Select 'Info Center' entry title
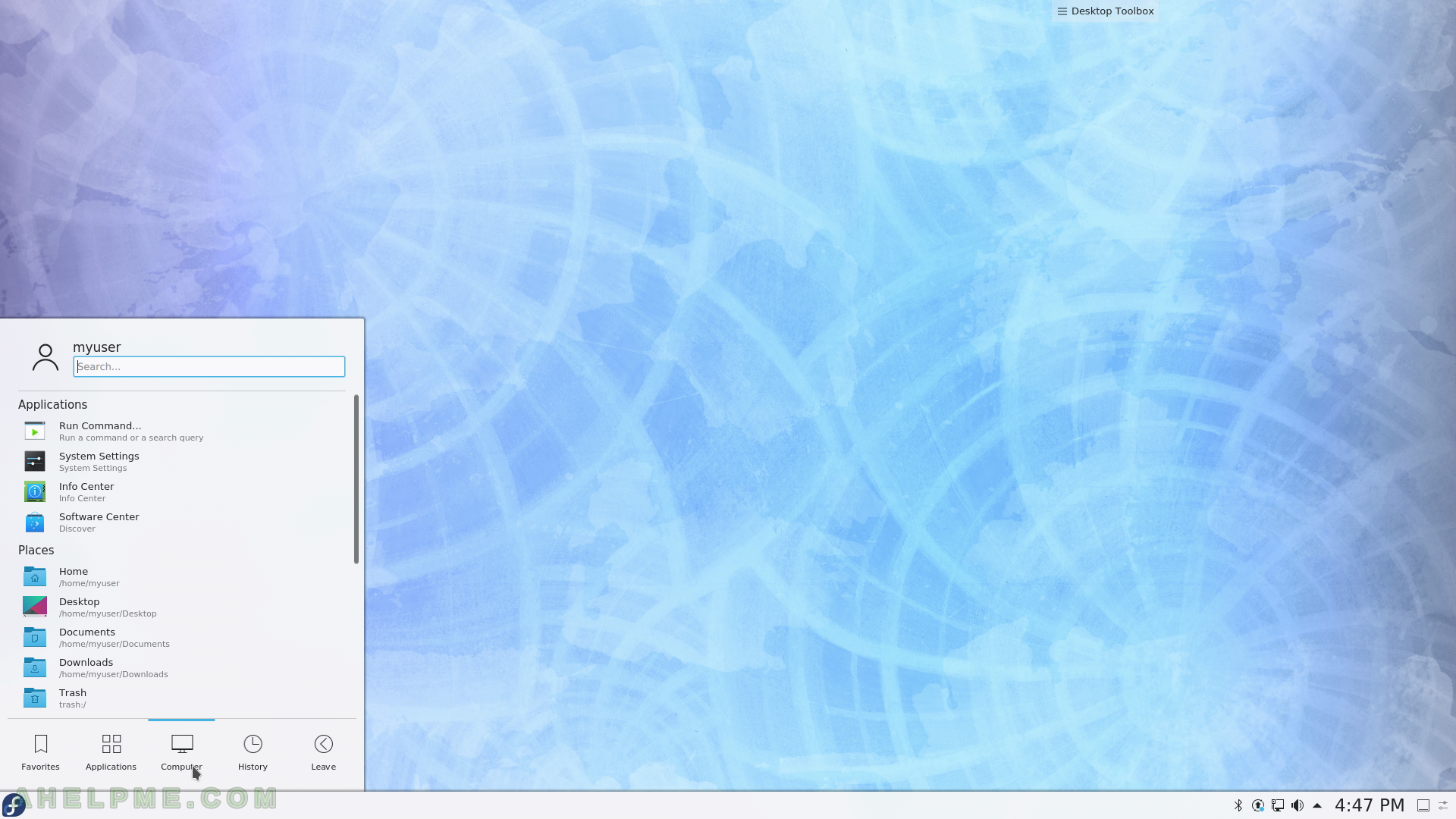Viewport: 1456px width, 819px height. 86,486
